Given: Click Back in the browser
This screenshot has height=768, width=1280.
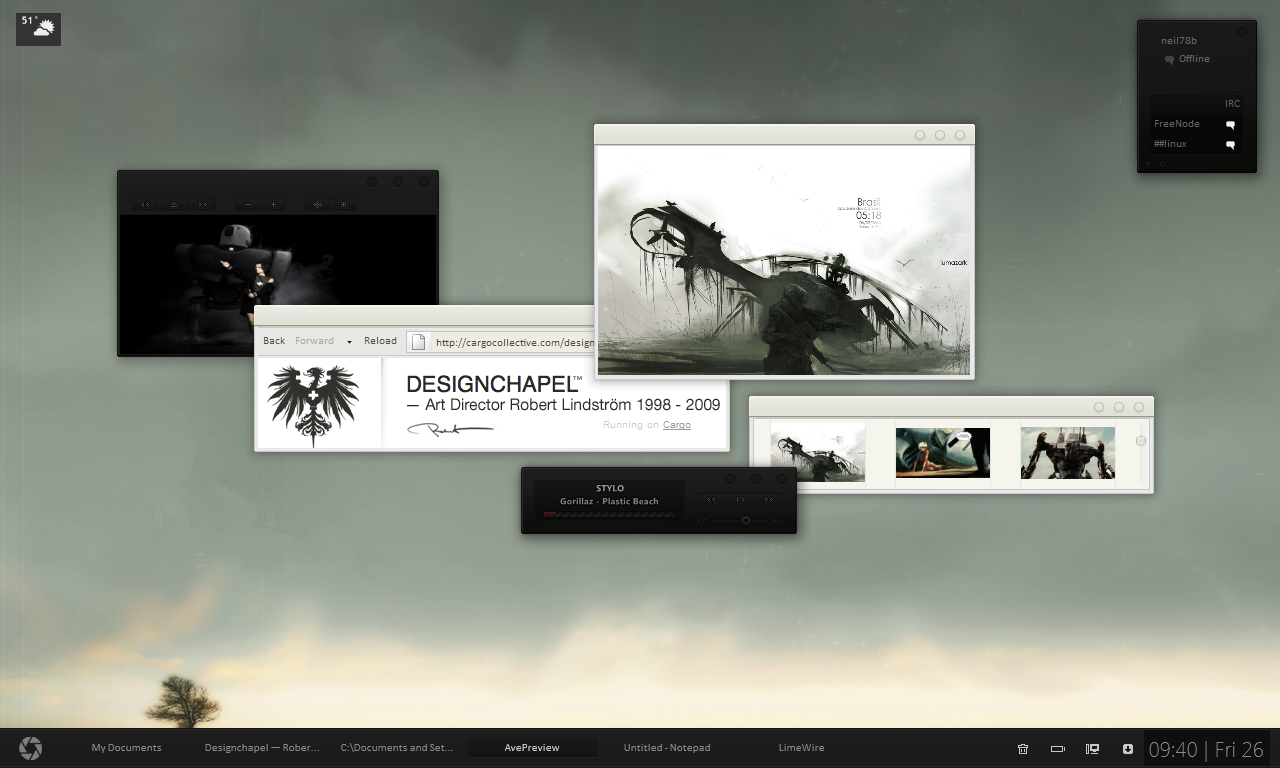Looking at the screenshot, I should click(x=274, y=341).
